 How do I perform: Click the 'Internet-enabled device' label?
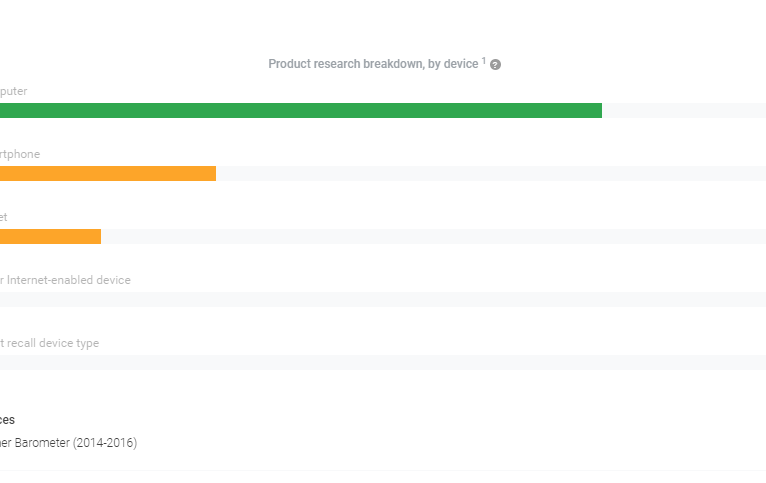click(x=66, y=280)
